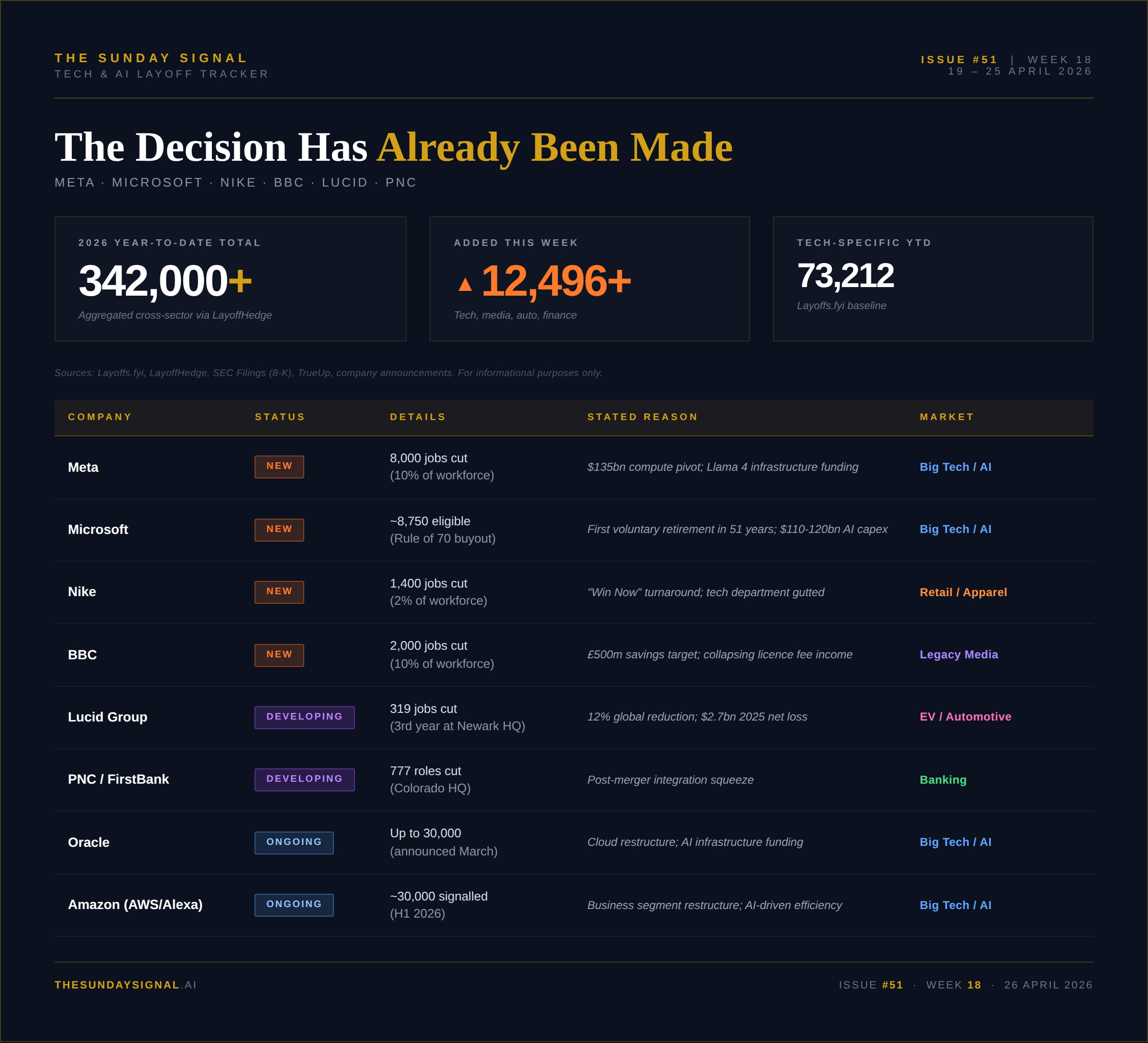
Task: Click the Tech-Specific YTD 73,212 card
Action: [x=932, y=279]
